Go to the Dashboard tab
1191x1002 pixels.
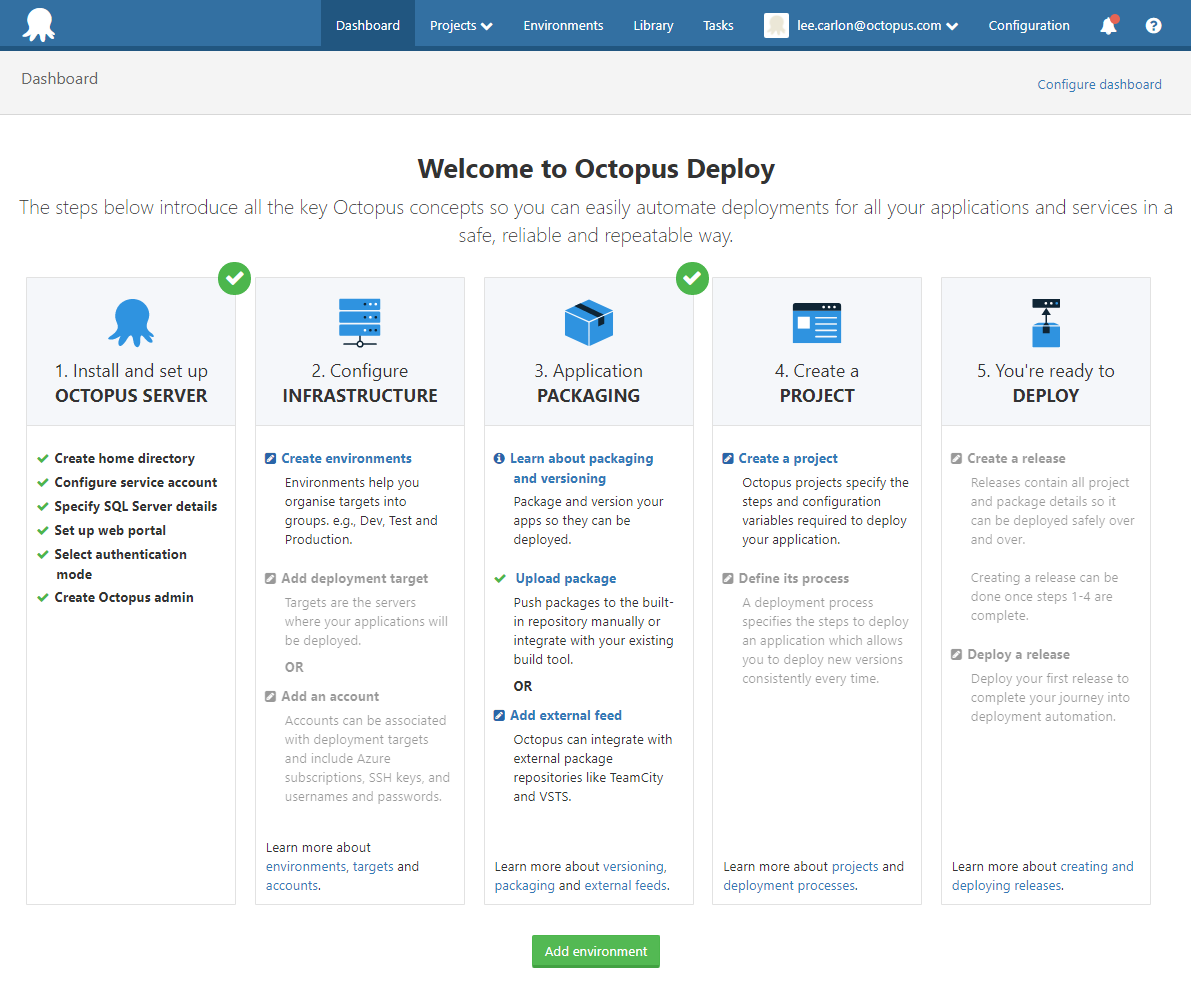click(368, 25)
